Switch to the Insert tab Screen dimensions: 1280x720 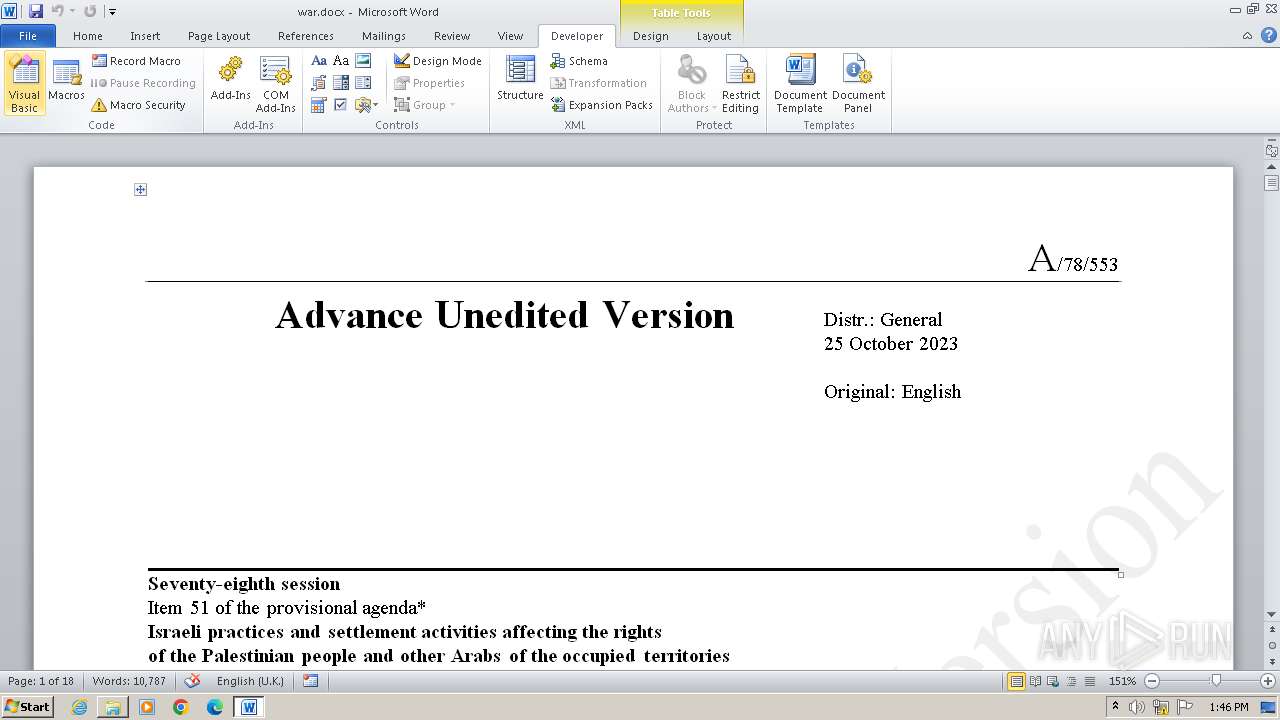(x=145, y=36)
